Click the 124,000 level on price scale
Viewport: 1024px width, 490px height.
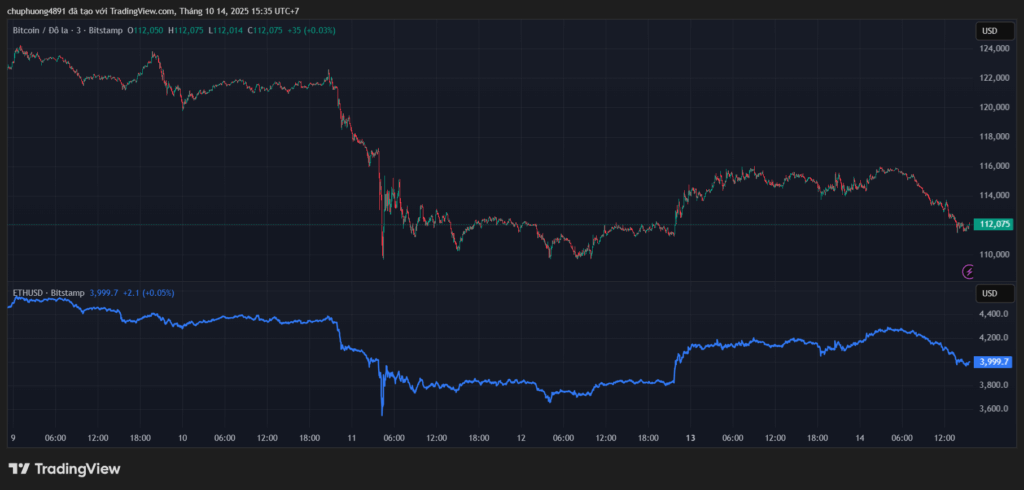(x=994, y=48)
